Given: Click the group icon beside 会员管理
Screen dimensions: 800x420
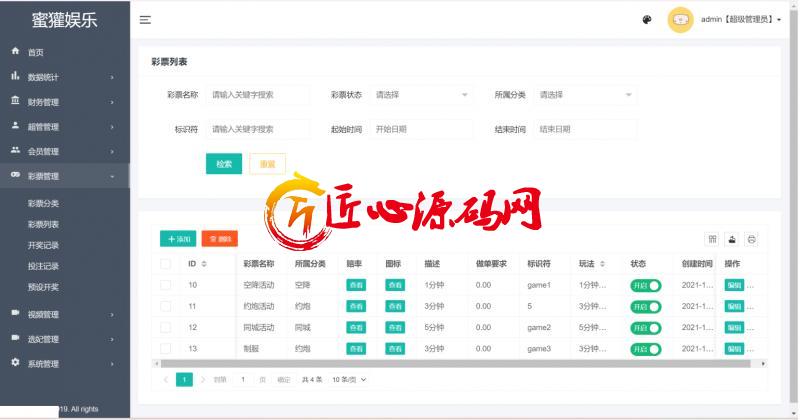Looking at the screenshot, I should coord(15,150).
